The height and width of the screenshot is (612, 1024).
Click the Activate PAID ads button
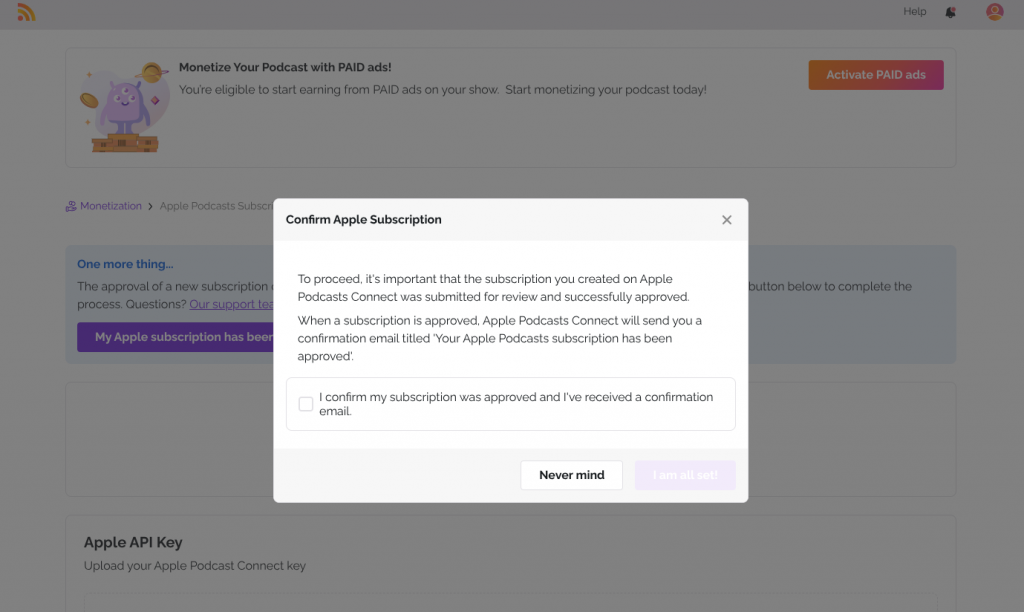pyautogui.click(x=875, y=75)
